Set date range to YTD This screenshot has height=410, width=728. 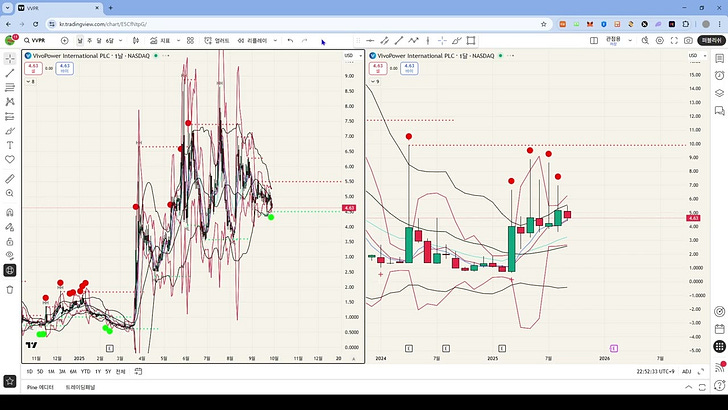[x=85, y=371]
